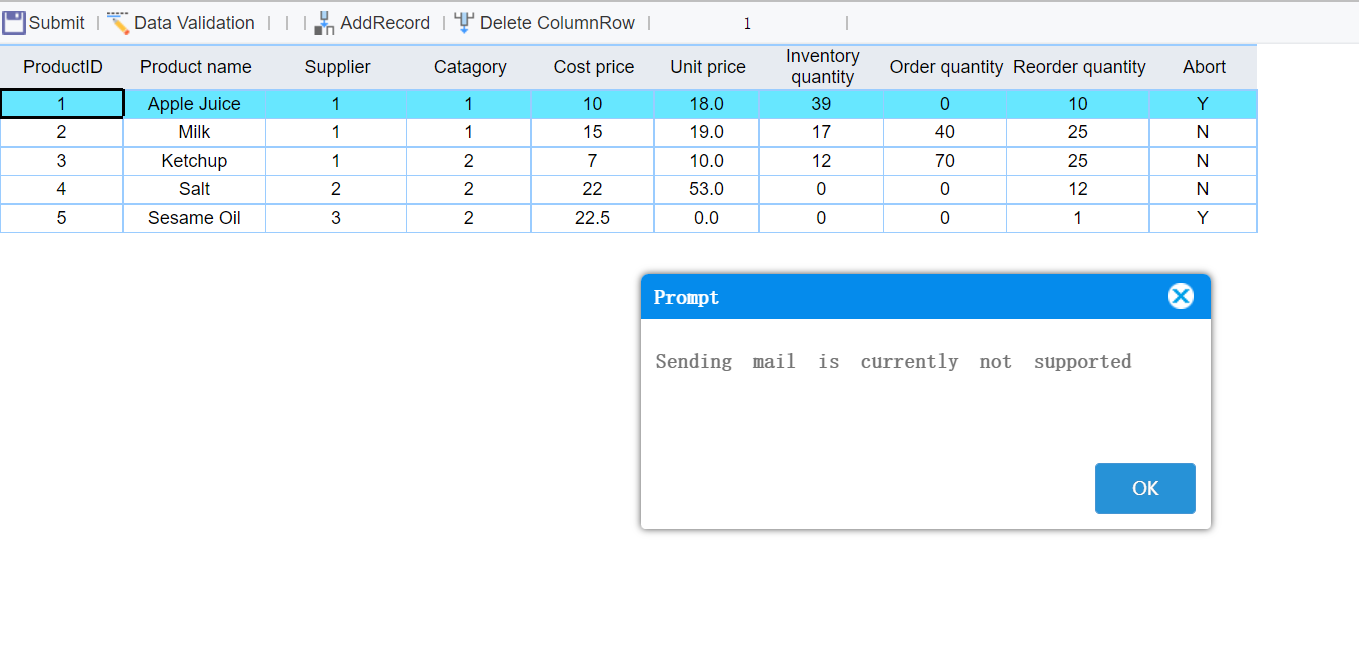Select the Apple Juice product name cell
The height and width of the screenshot is (661, 1359).
195,104
